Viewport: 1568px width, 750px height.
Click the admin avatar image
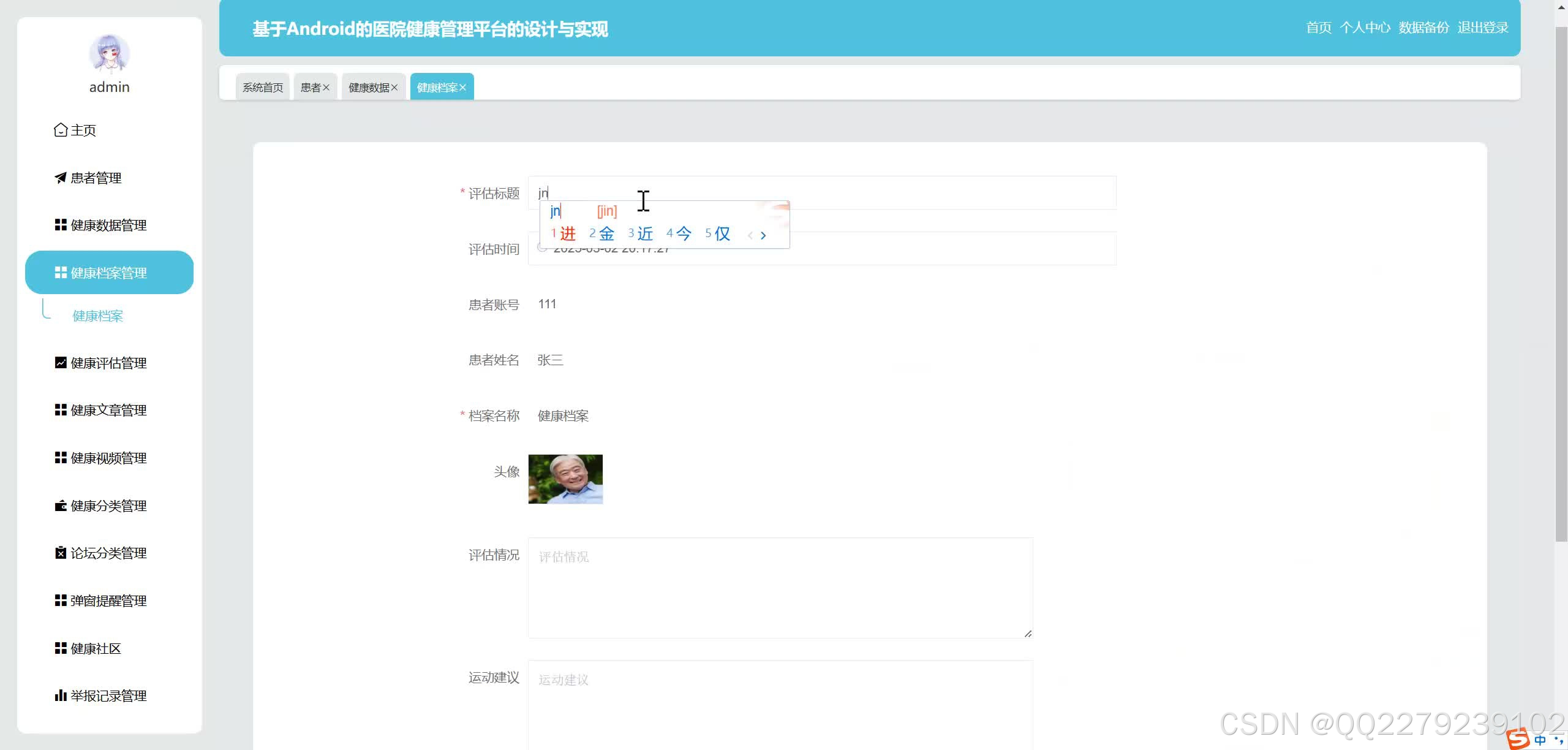point(109,53)
